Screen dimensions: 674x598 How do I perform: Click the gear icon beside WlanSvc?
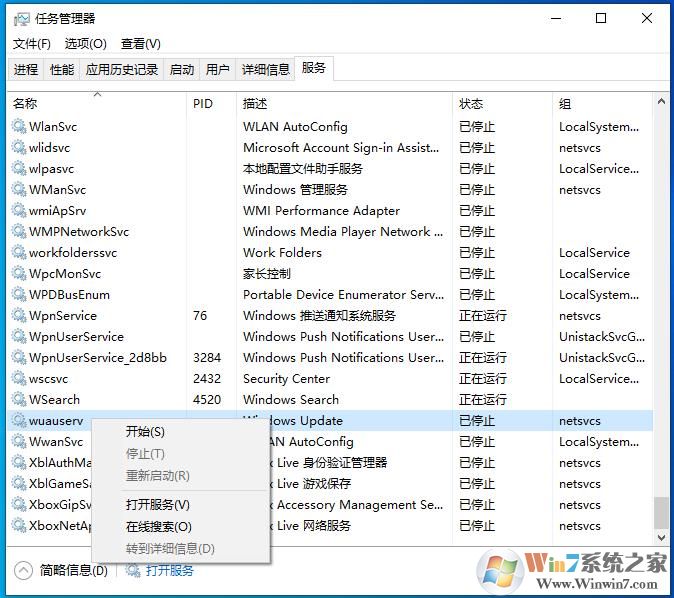(18, 127)
